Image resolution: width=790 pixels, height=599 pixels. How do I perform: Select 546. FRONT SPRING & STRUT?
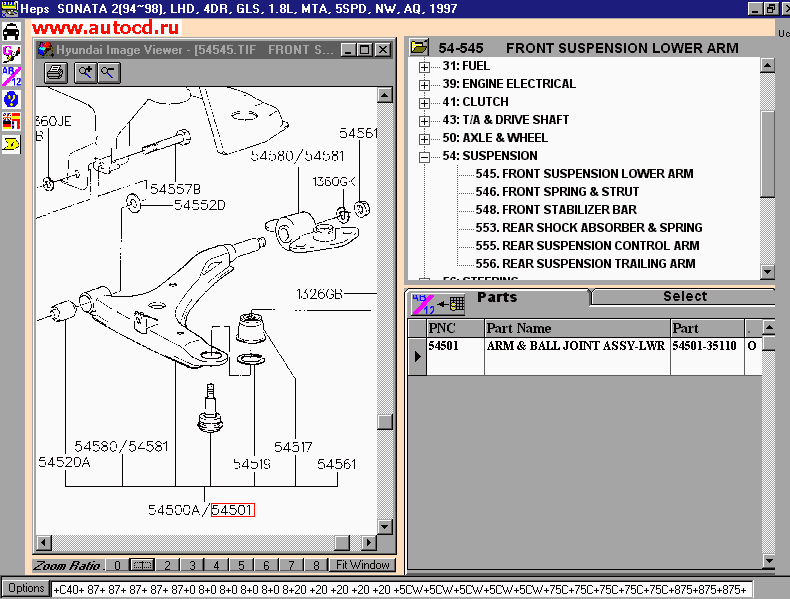557,192
